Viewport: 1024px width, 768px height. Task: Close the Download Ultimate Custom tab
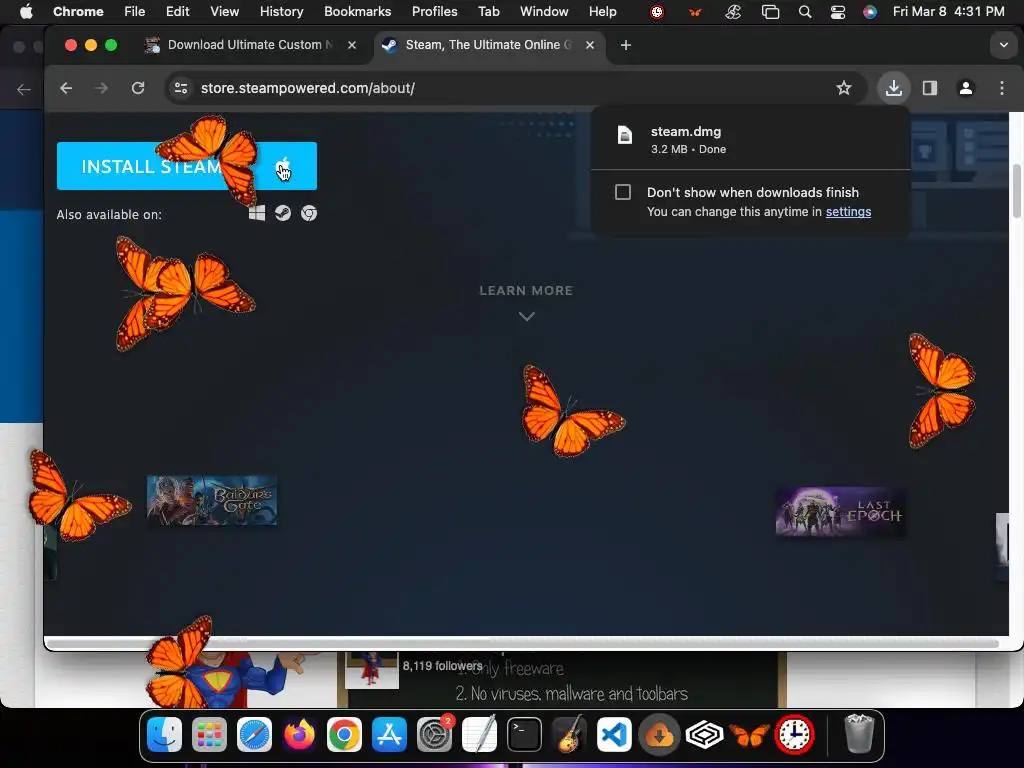click(352, 45)
